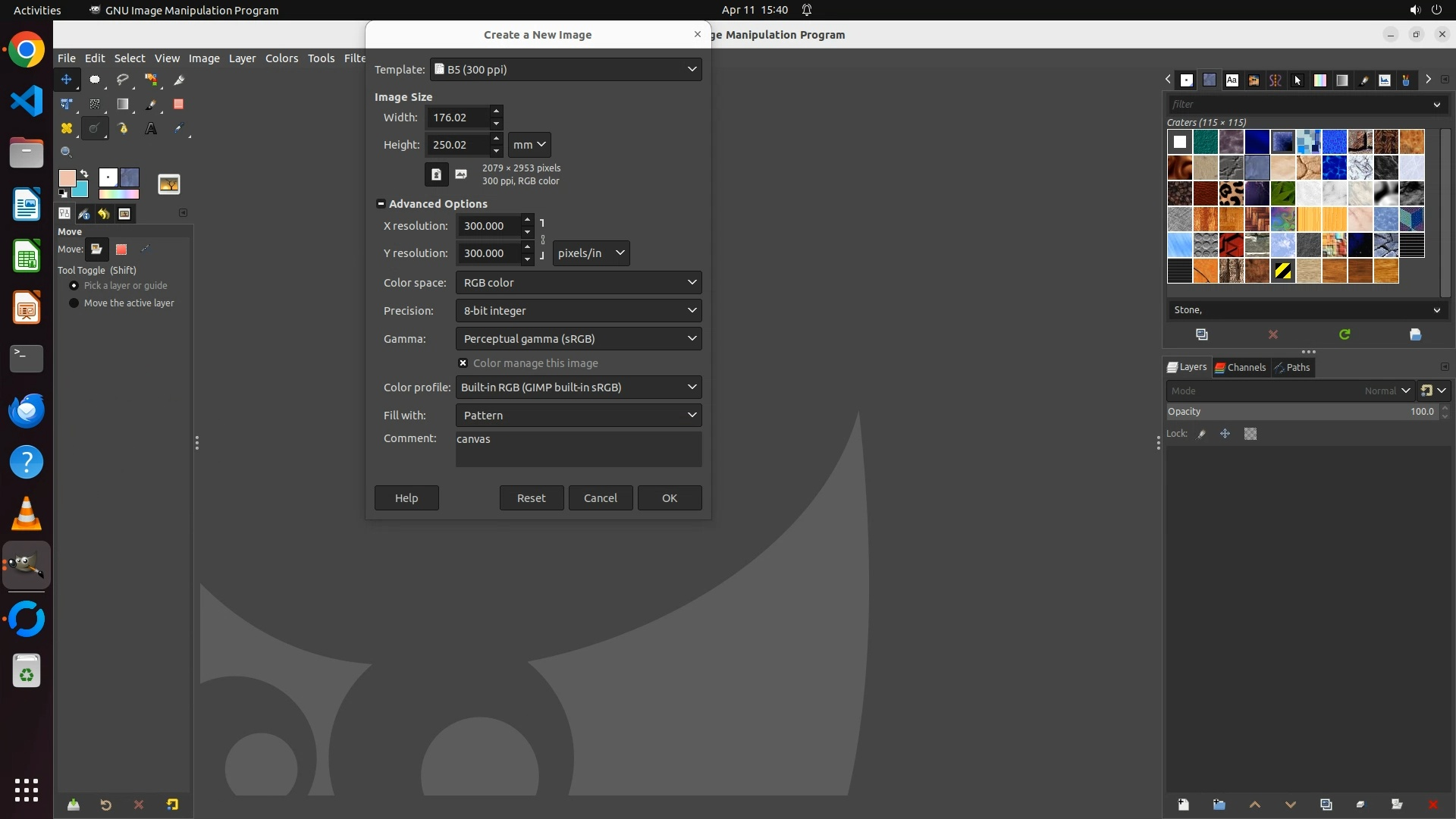The width and height of the screenshot is (1456, 819).
Task: Swap foreground and background colors
Action: tap(84, 174)
